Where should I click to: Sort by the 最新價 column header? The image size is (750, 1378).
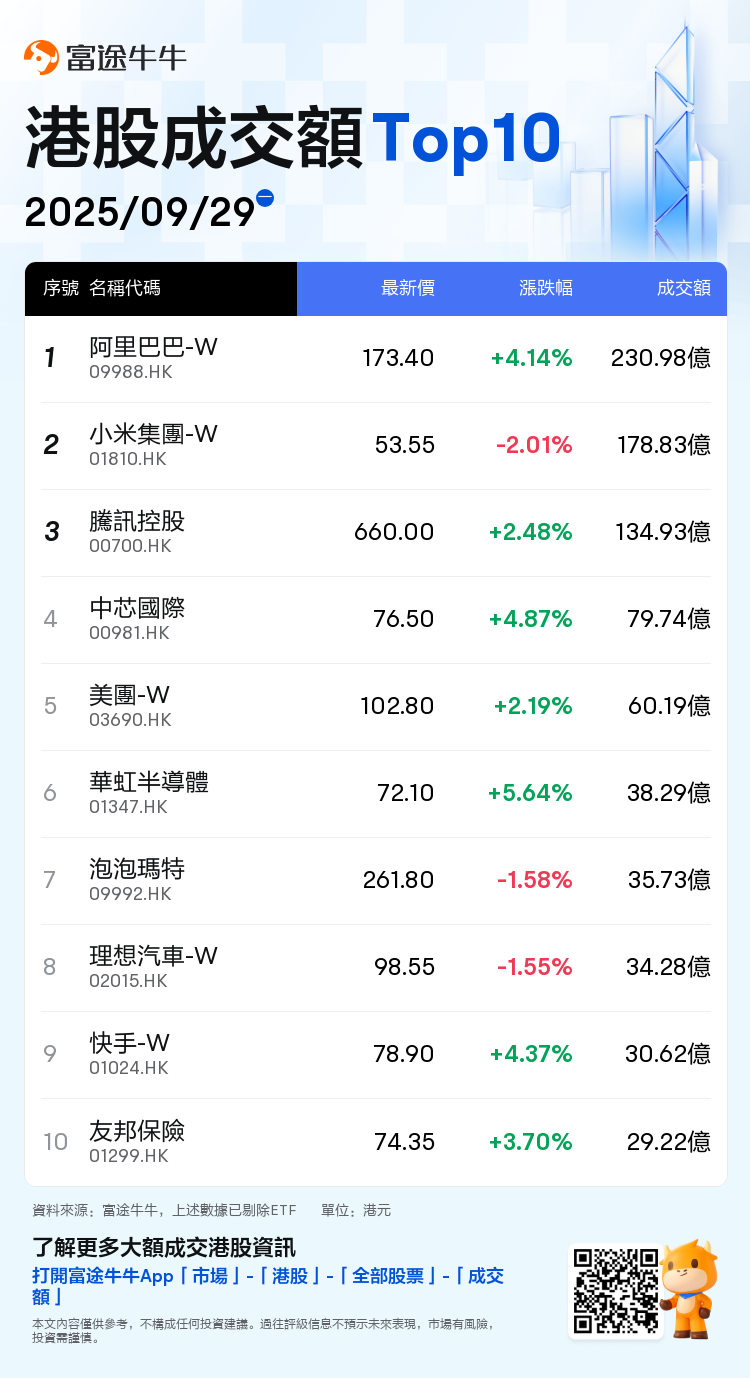point(408,288)
